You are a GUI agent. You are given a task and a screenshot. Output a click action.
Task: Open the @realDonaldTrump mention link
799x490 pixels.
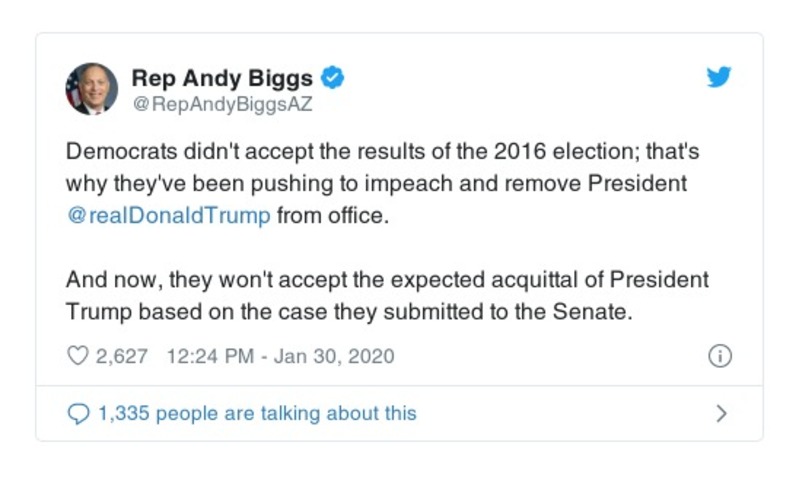coord(168,216)
